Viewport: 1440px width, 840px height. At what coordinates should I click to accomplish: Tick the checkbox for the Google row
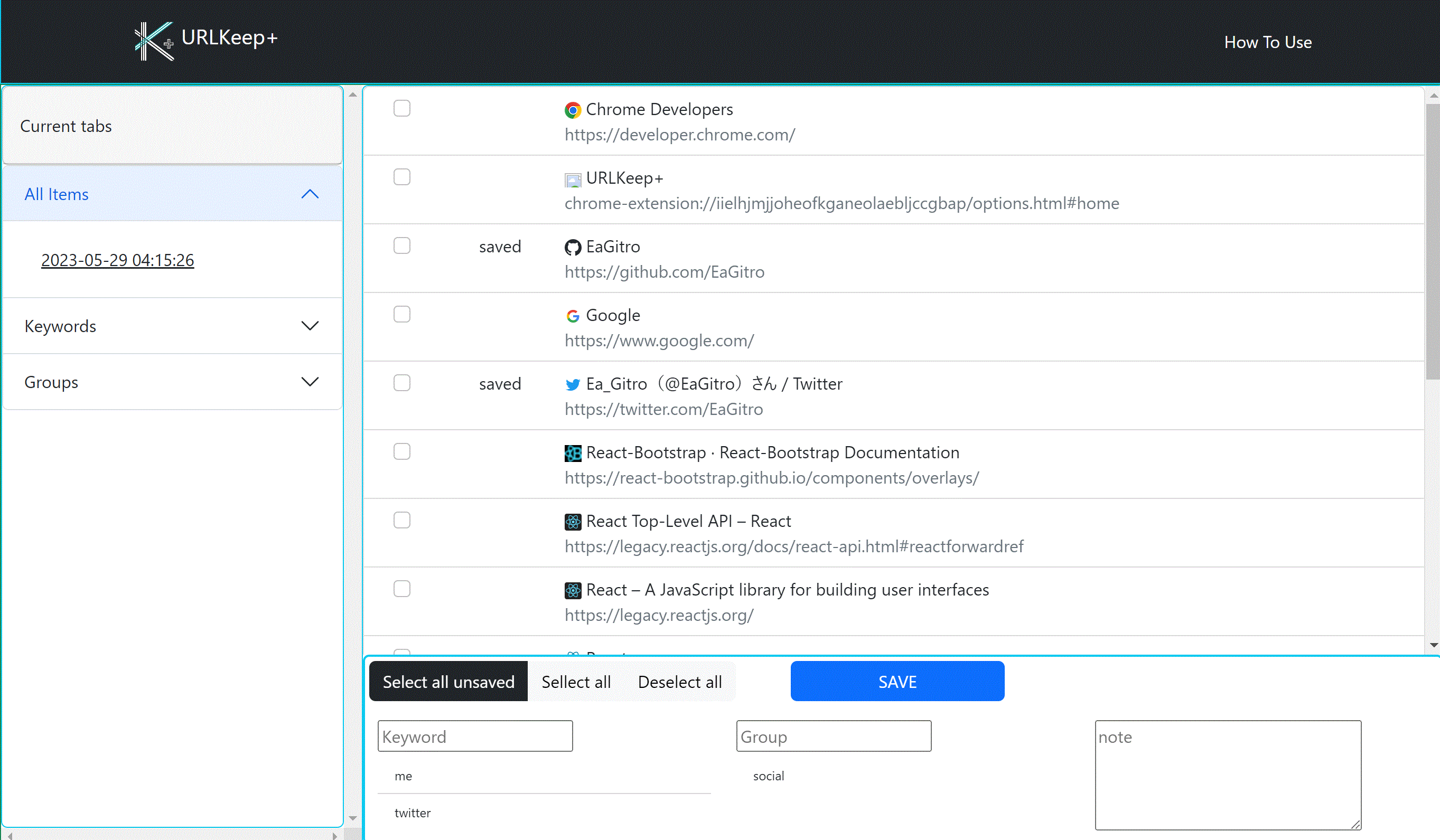tap(401, 314)
